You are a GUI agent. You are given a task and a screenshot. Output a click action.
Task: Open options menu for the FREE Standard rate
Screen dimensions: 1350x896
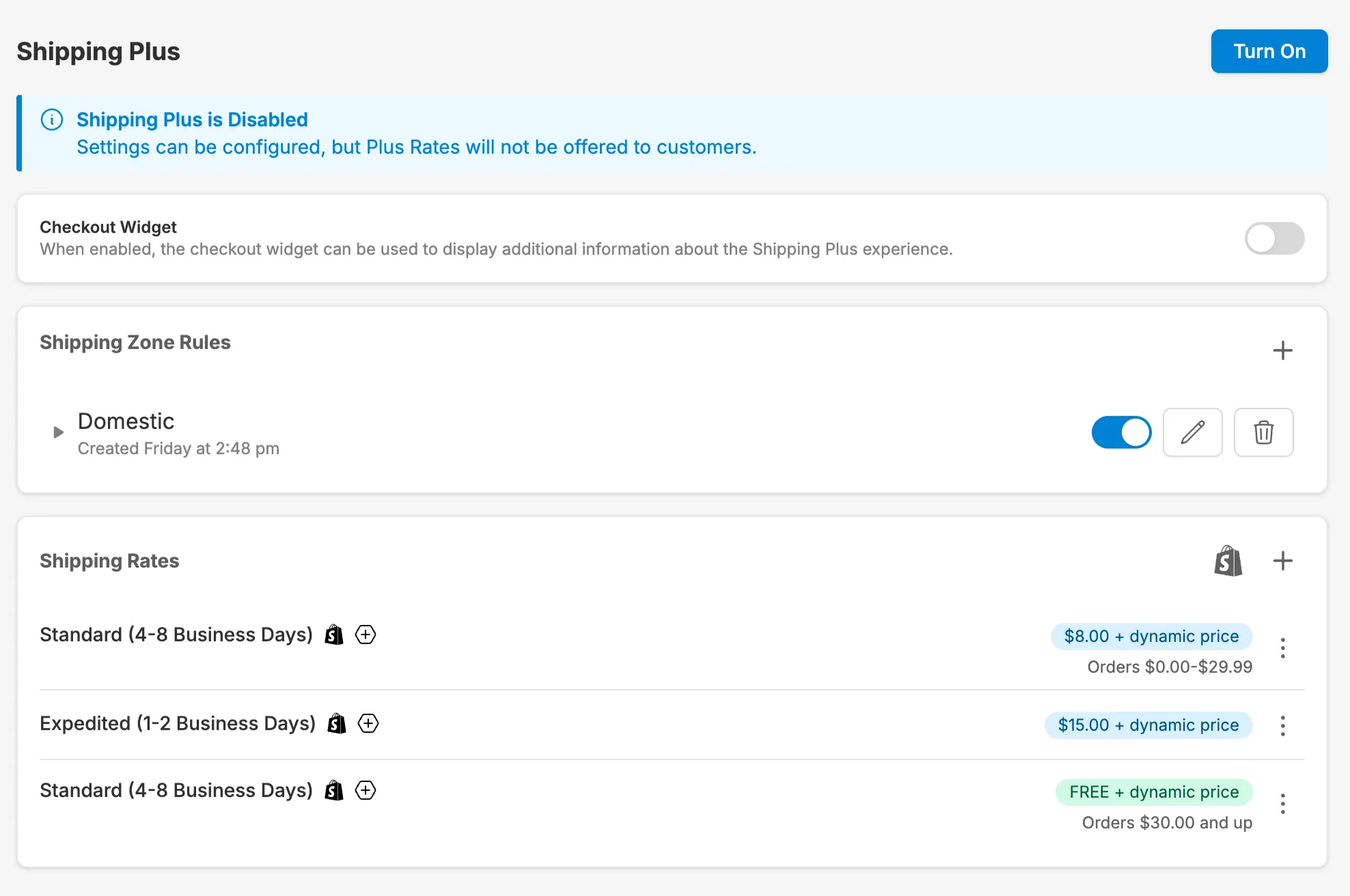[x=1282, y=804]
